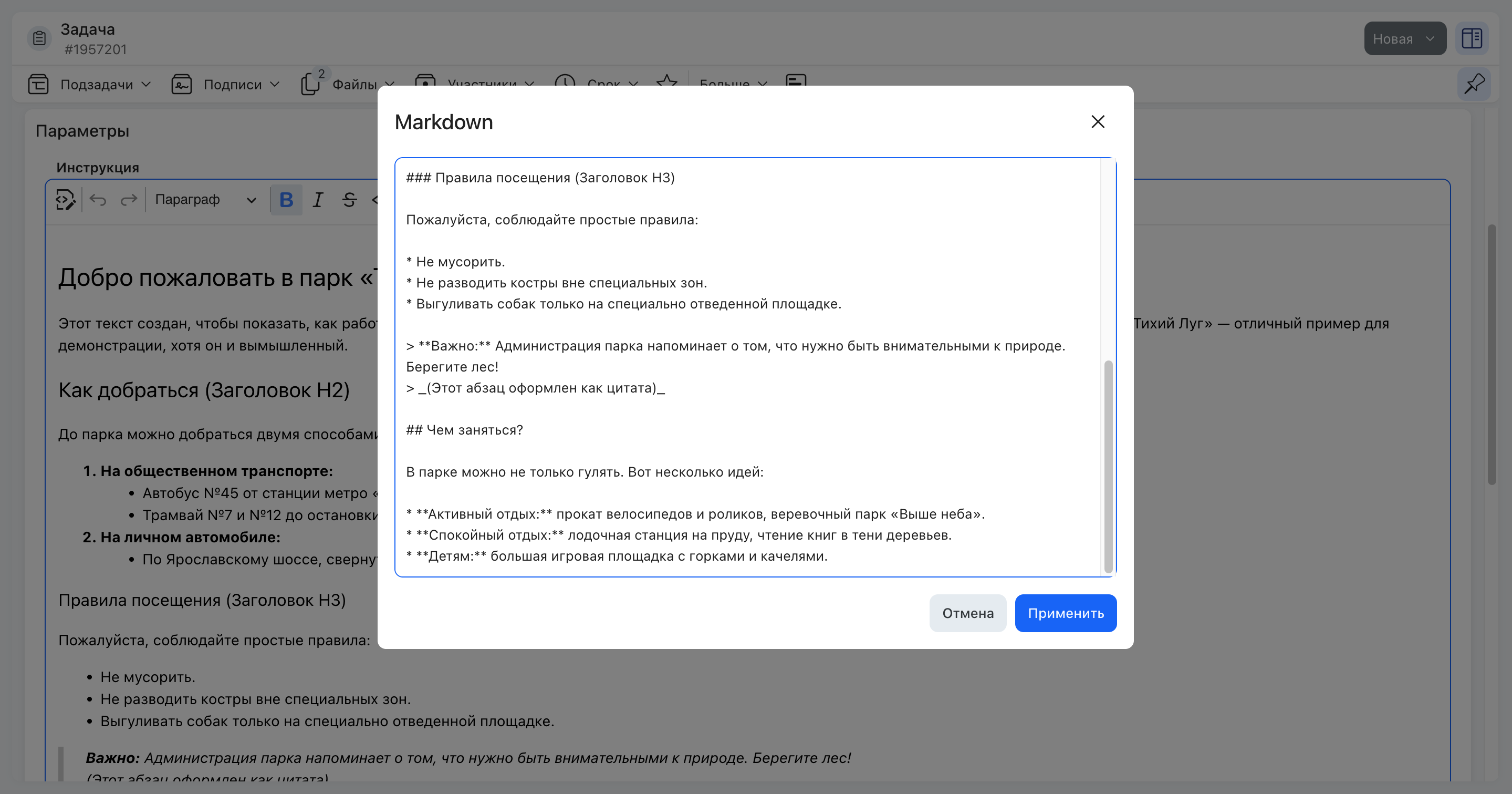This screenshot has height=794, width=1512.
Task: Click '1. На общественном транспорте:' list item
Action: 208,470
